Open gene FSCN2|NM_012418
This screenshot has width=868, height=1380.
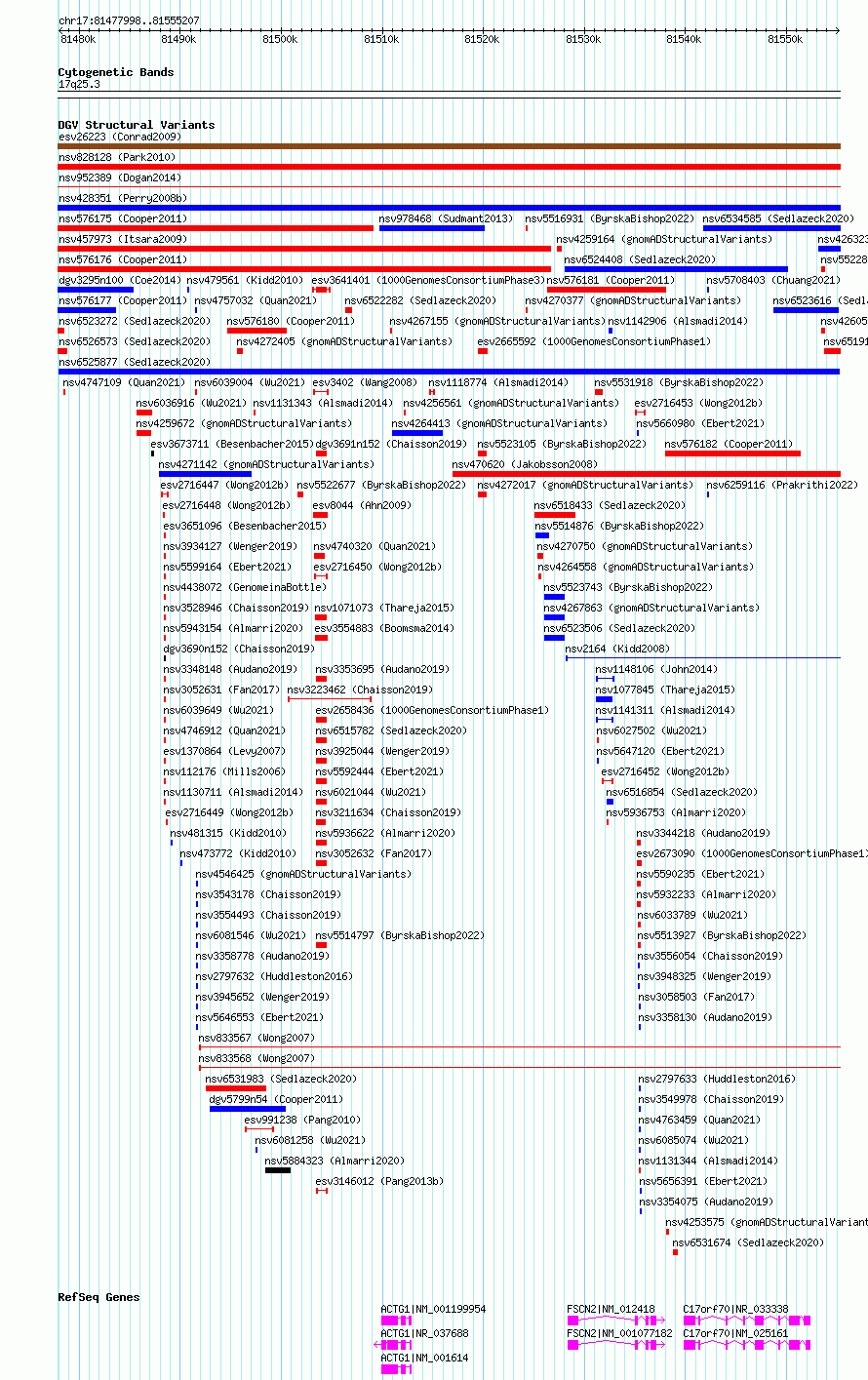(612, 1309)
